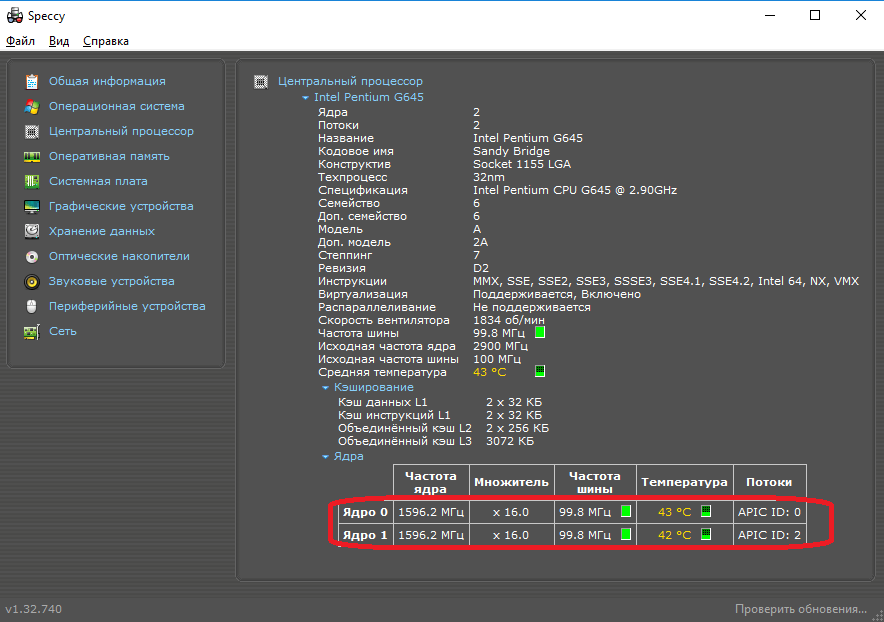Viewport: 884px width, 622px height.
Task: Open the Справка menu
Action: point(105,41)
